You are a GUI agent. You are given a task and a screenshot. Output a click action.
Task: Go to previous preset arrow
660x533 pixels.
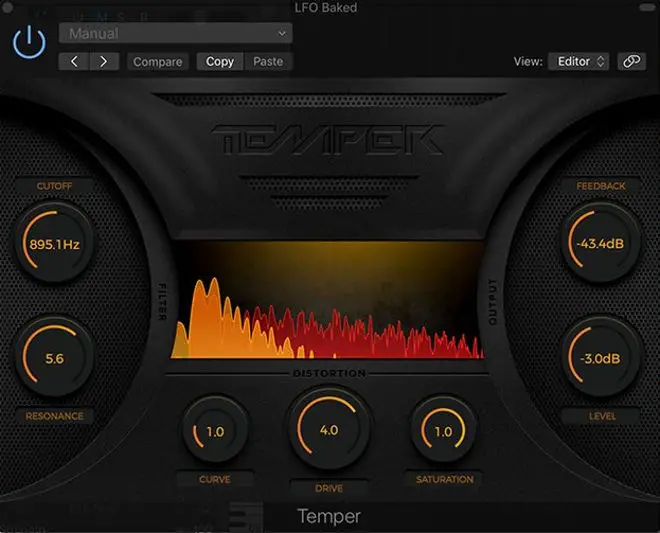(x=74, y=62)
